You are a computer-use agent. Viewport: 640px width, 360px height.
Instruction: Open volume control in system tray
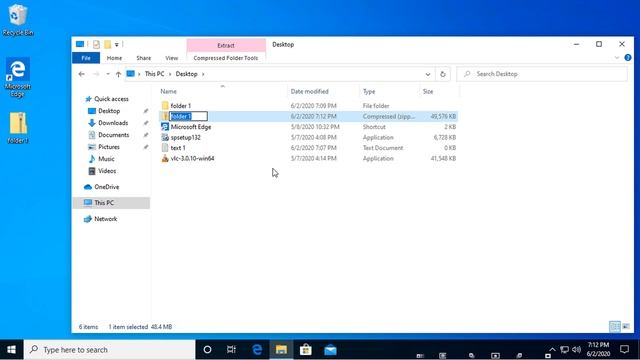coord(576,349)
